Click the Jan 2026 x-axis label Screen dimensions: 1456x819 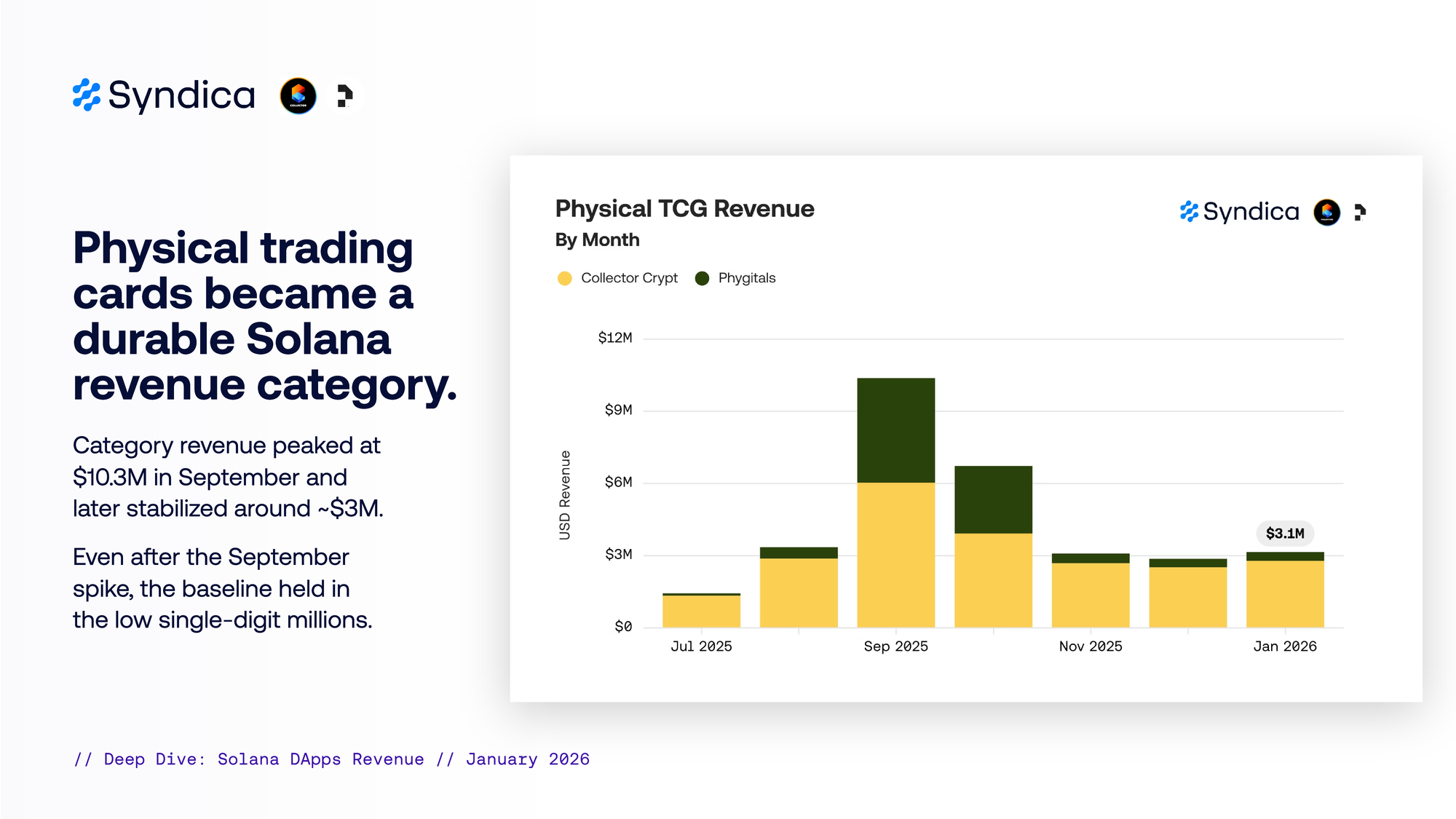1285,646
